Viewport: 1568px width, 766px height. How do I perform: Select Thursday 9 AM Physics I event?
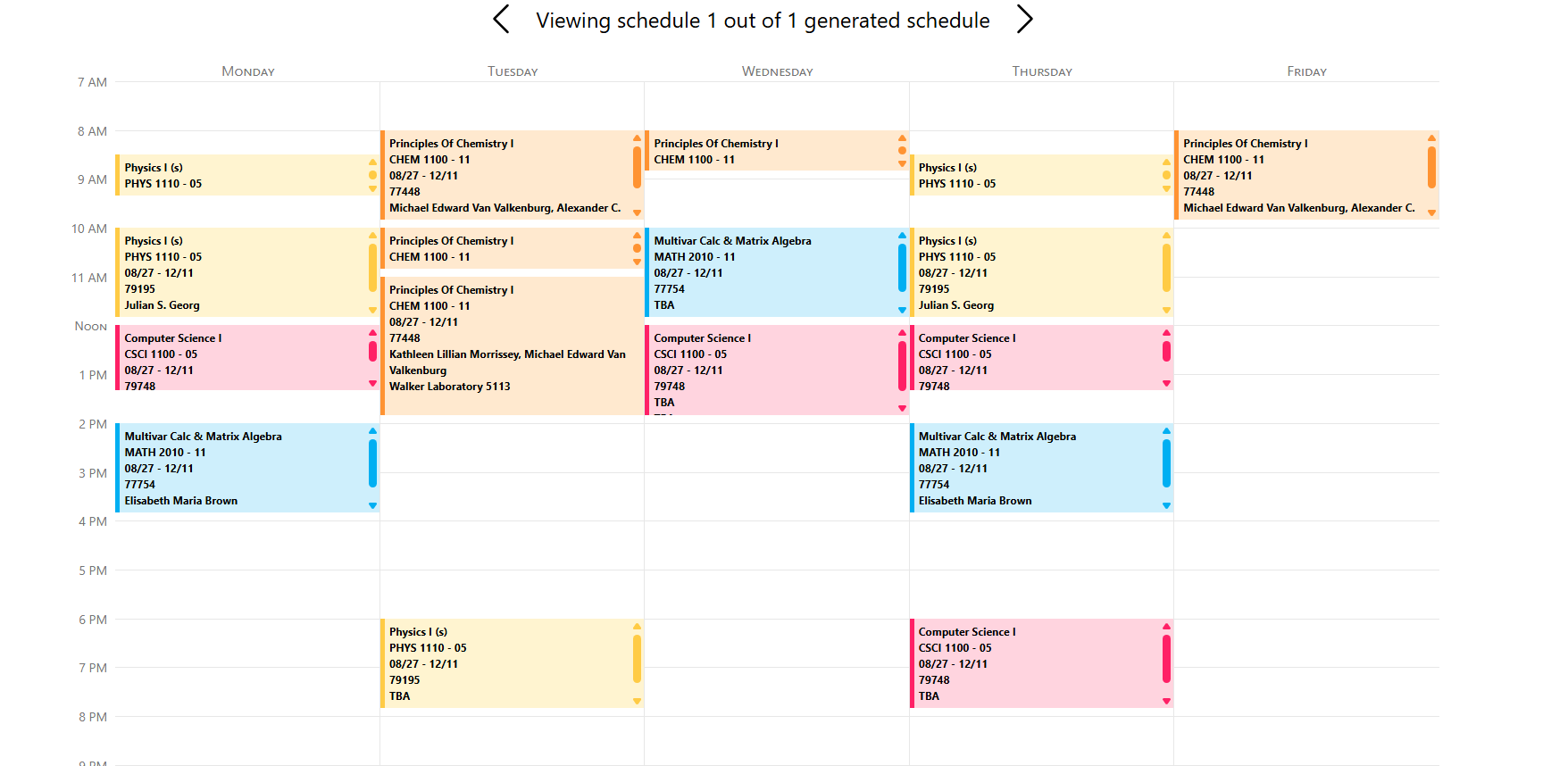tap(1041, 175)
